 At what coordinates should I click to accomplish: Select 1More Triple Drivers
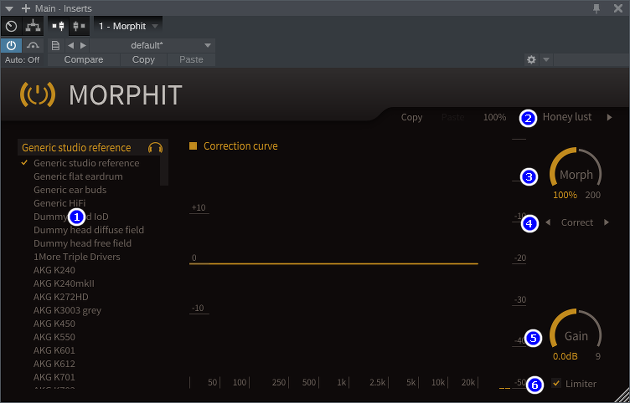click(x=77, y=256)
